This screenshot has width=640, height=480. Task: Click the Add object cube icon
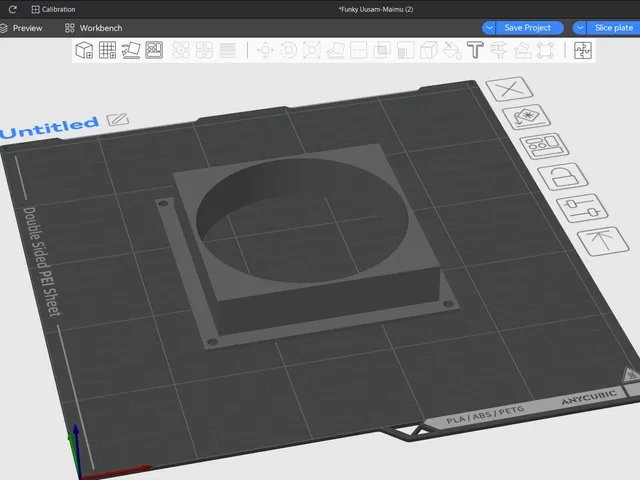point(84,50)
